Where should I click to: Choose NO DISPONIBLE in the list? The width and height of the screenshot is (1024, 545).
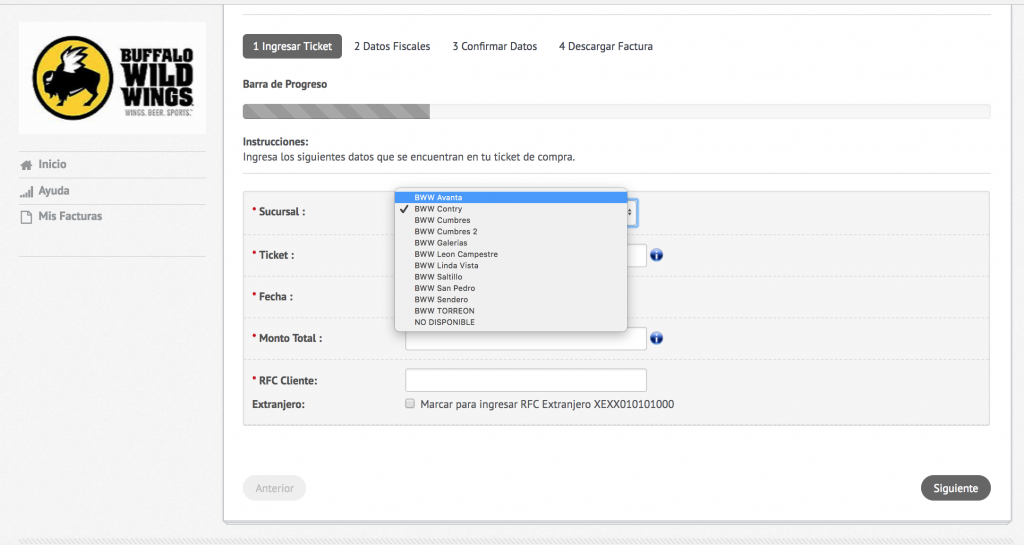click(x=511, y=322)
